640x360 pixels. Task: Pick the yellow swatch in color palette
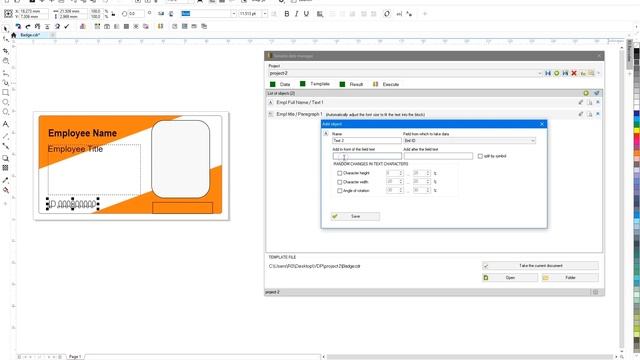pyautogui.click(x=636, y=131)
